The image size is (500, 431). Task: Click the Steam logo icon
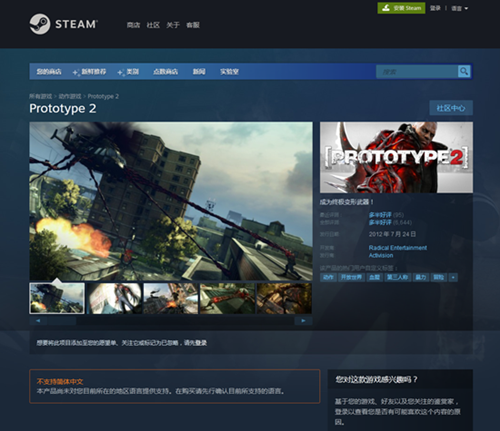[40, 24]
